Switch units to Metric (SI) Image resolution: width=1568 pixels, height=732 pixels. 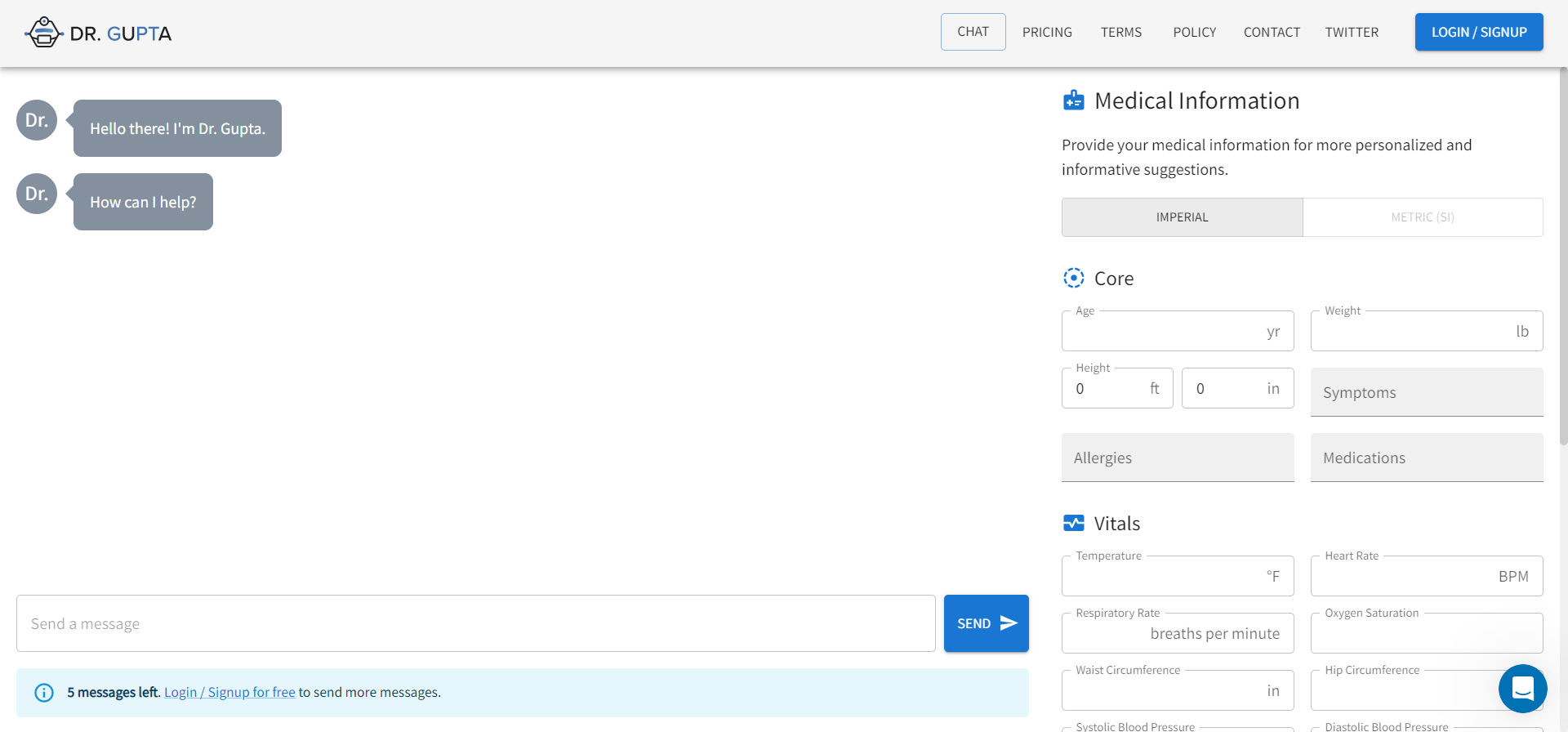(1423, 217)
